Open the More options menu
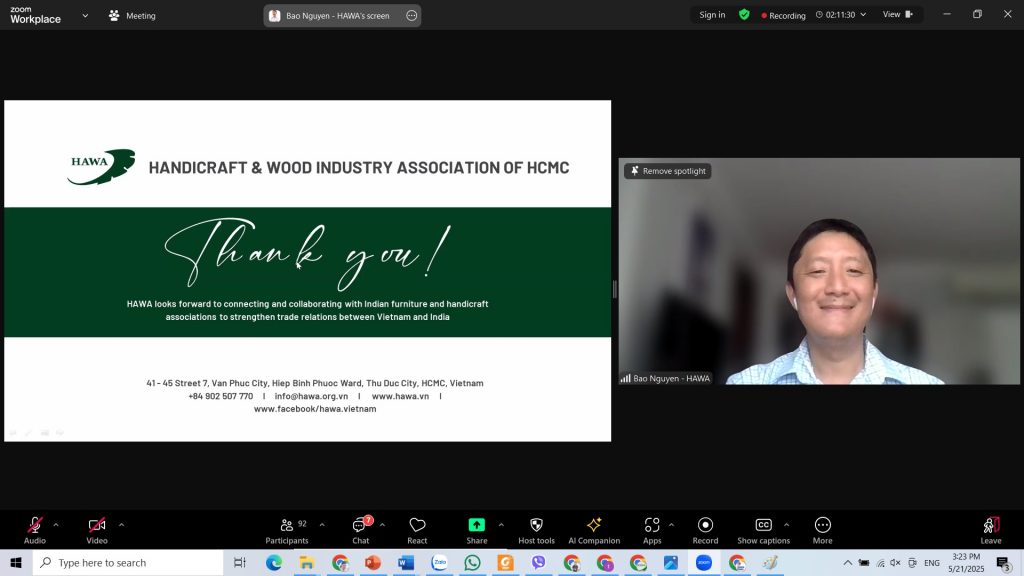This screenshot has width=1024, height=576. [x=822, y=530]
